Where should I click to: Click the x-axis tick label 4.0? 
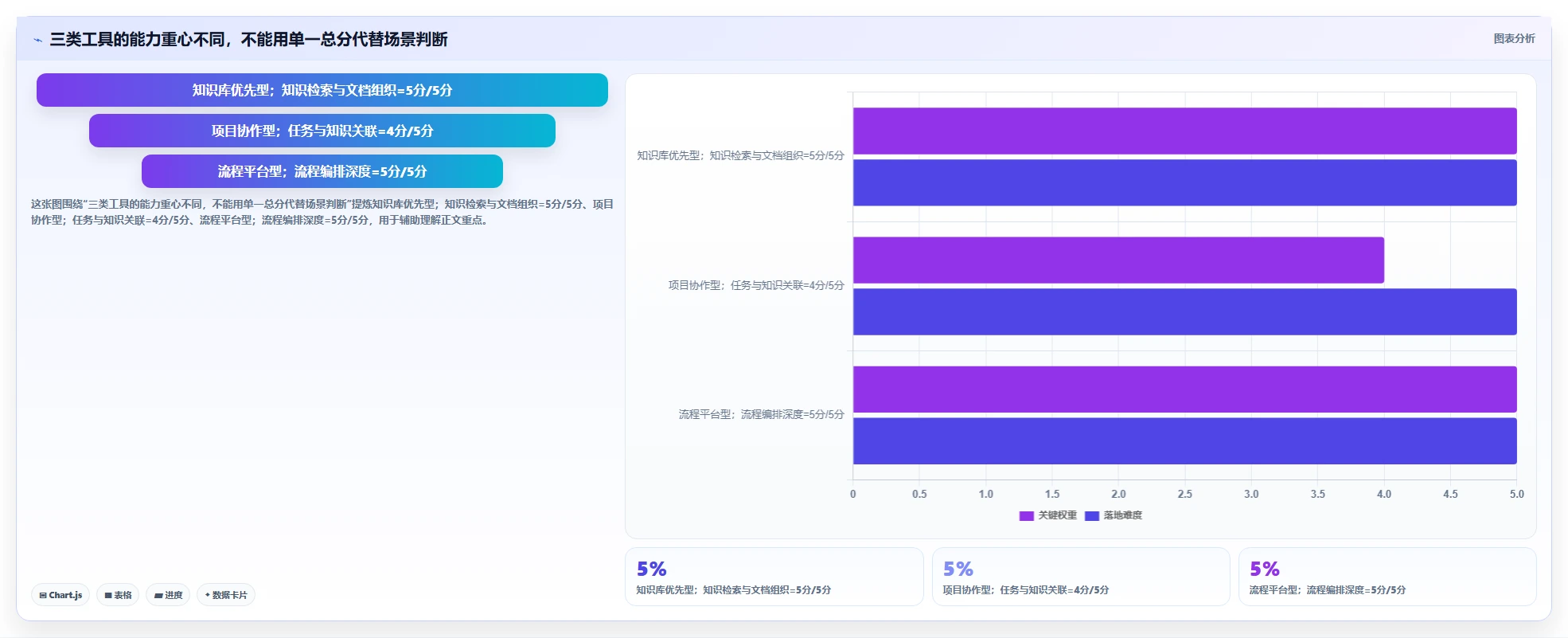1384,494
